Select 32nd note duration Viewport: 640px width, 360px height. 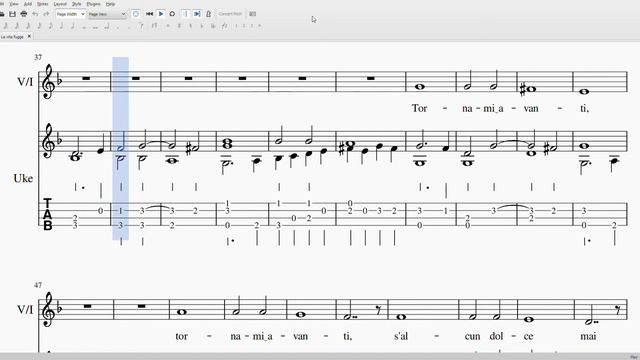pos(27,26)
